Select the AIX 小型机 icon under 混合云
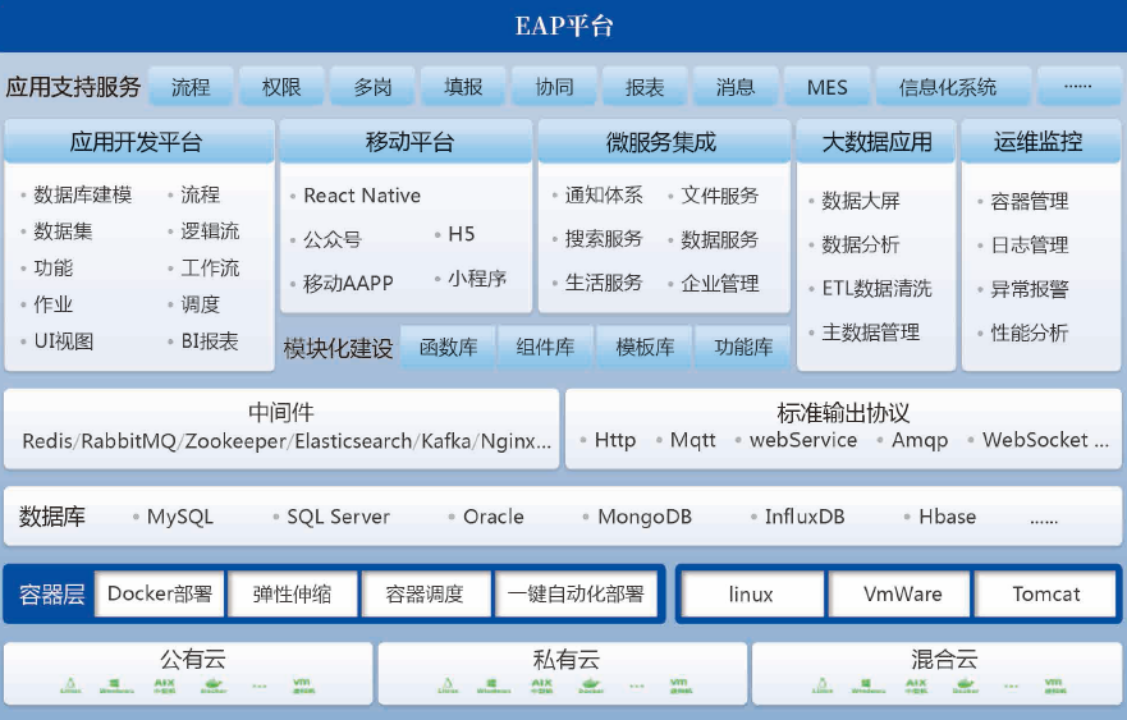1127x720 pixels. (x=916, y=685)
